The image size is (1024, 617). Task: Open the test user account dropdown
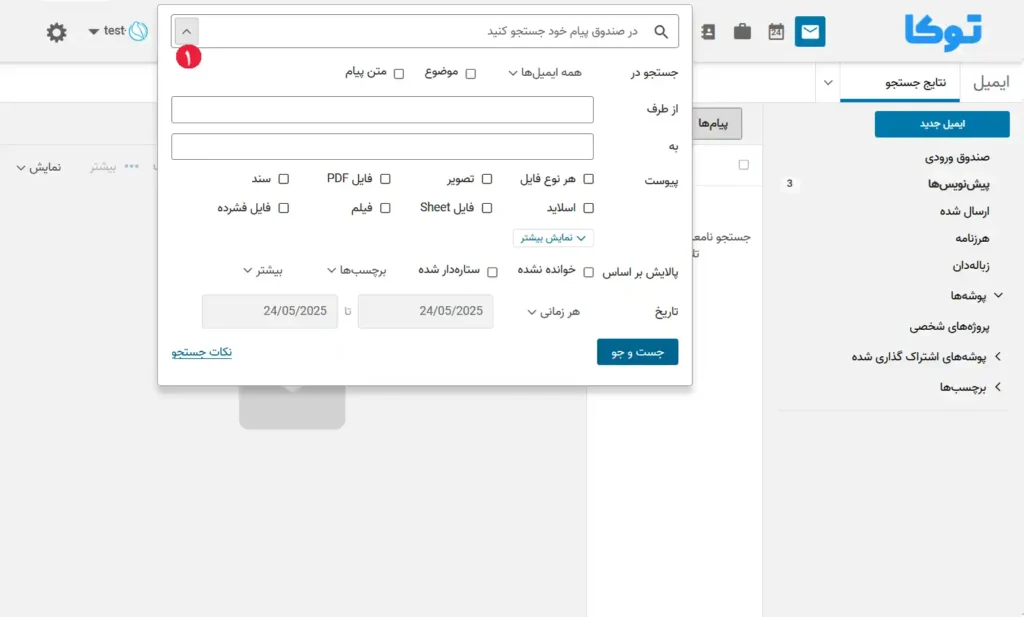pos(107,31)
